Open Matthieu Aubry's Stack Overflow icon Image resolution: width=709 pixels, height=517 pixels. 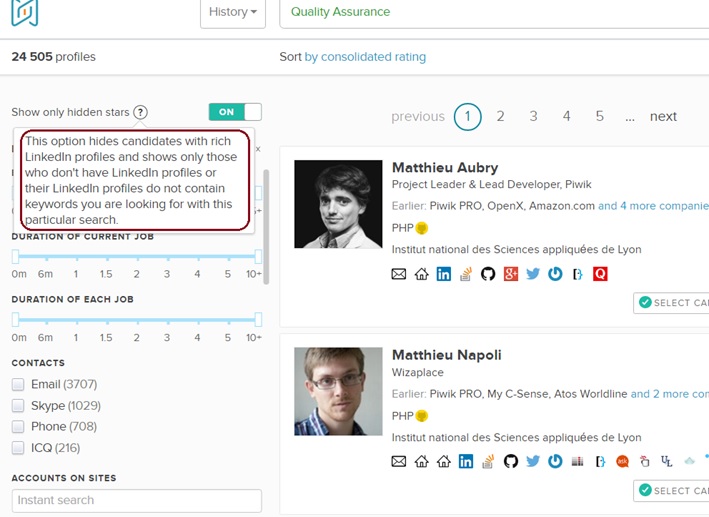point(466,274)
